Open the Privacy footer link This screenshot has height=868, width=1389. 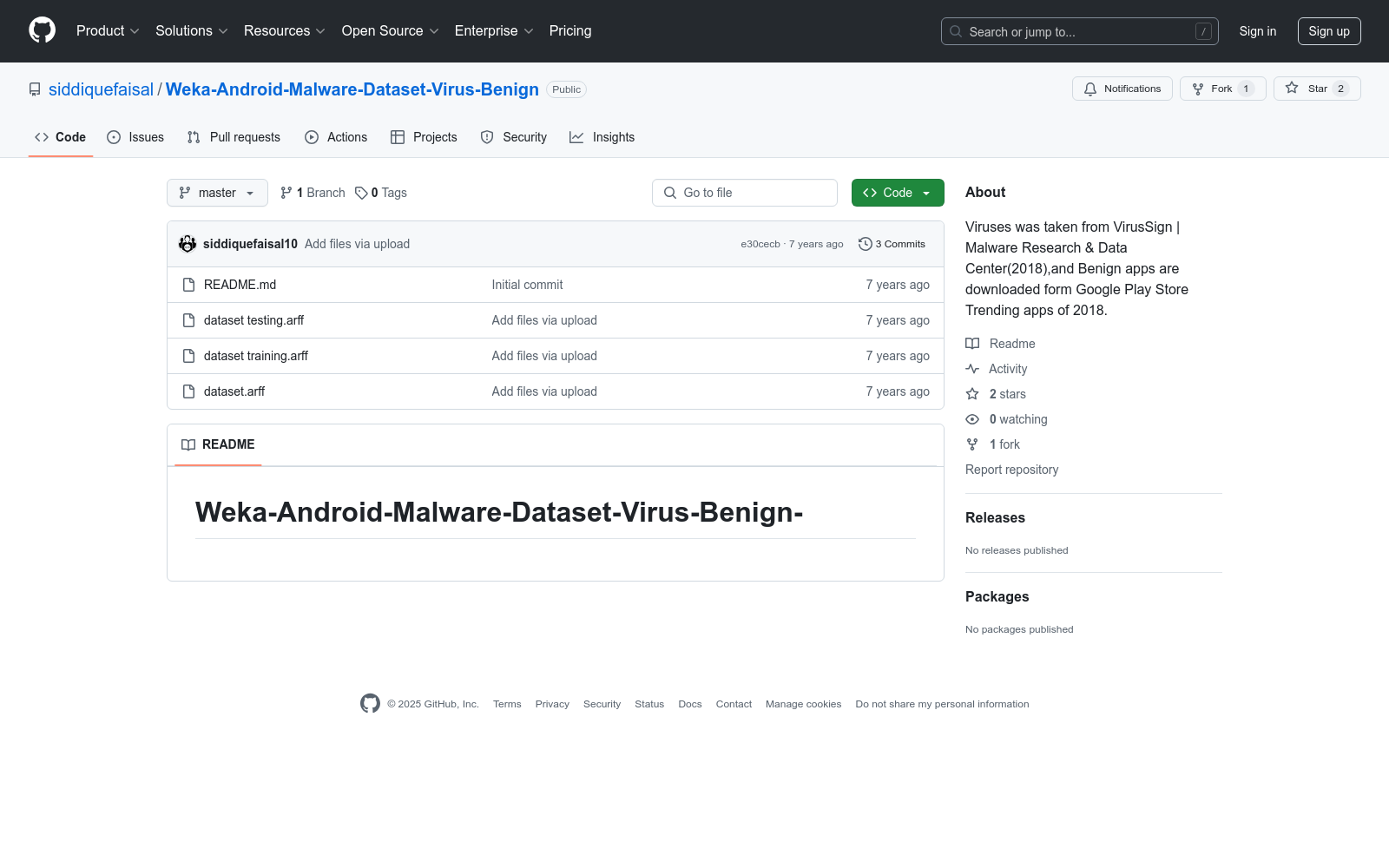552,704
